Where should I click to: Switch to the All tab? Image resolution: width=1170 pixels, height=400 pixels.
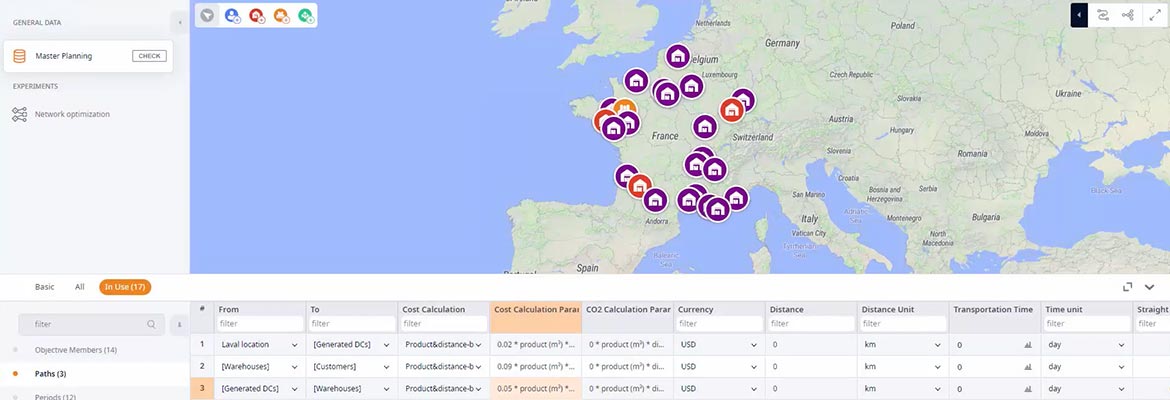point(79,287)
